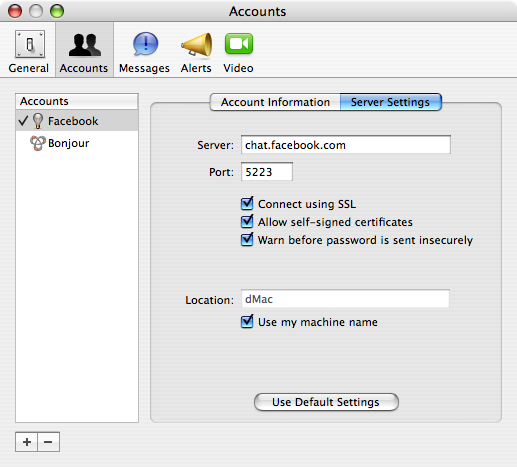Uncheck Connect using SSL
The width and height of the screenshot is (517, 467).
coord(247,203)
